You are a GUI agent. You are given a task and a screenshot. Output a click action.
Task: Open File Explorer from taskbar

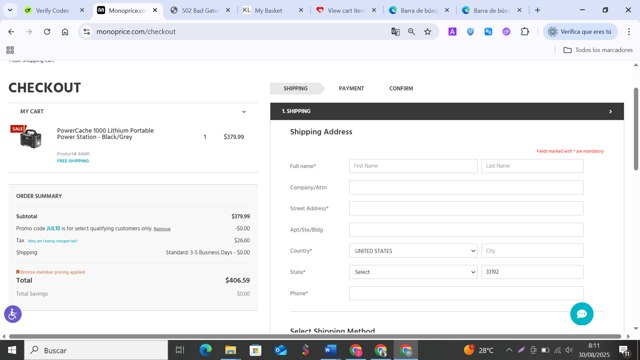tap(231, 350)
